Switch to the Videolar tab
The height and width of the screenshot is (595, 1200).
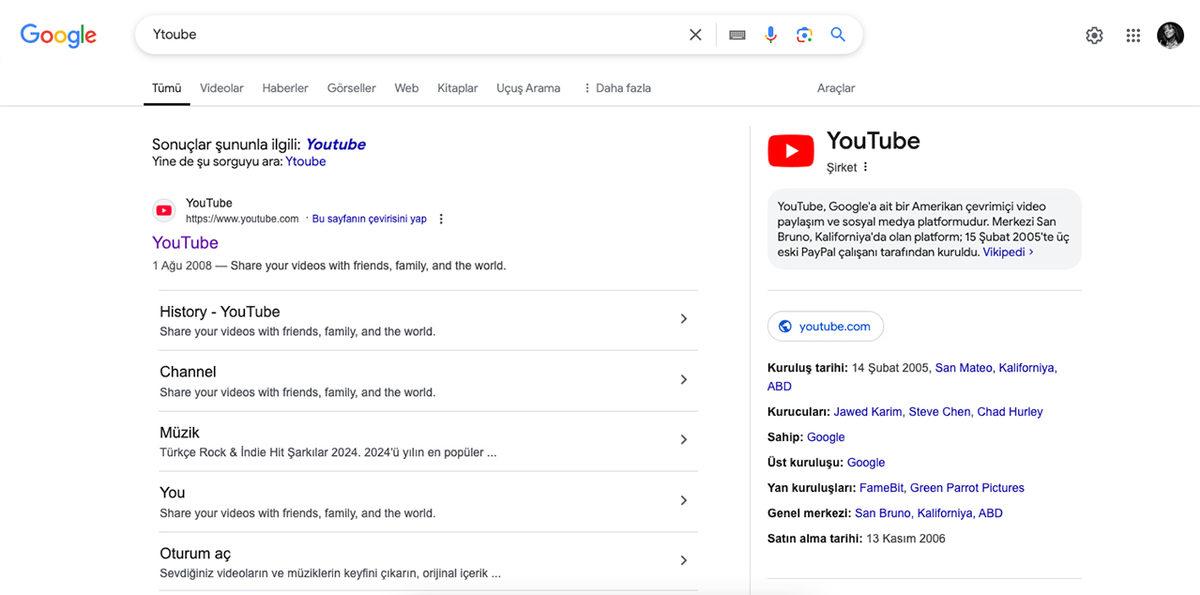pos(221,88)
